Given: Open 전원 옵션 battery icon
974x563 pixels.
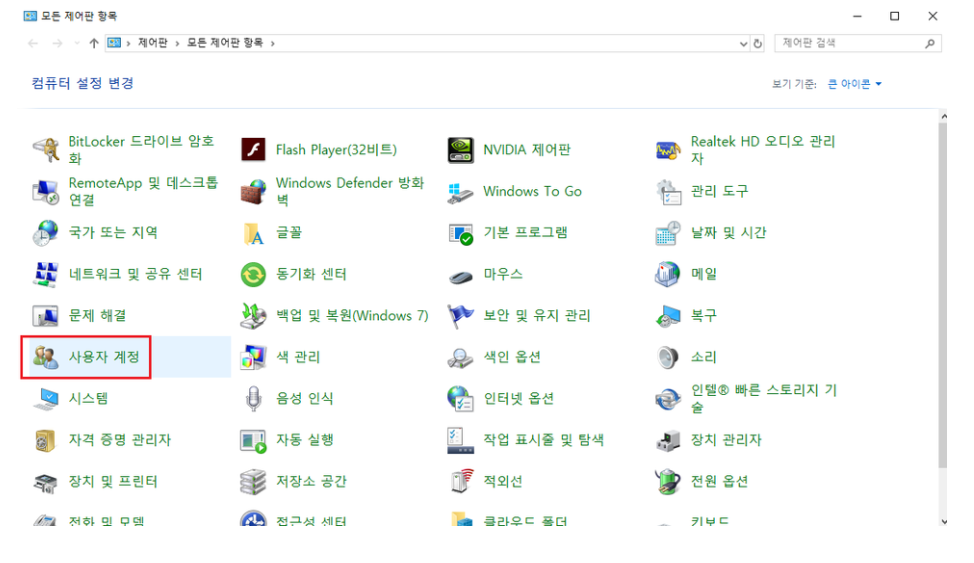Looking at the screenshot, I should click(x=668, y=482).
